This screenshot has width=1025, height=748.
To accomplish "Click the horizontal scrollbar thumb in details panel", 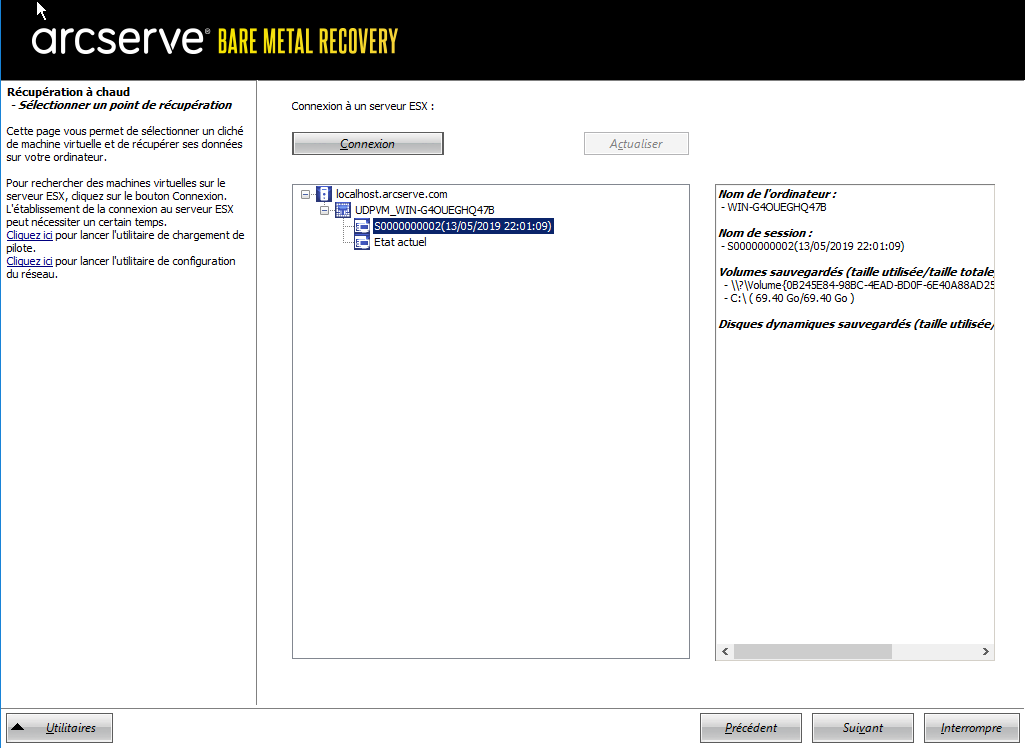I will (x=813, y=651).
